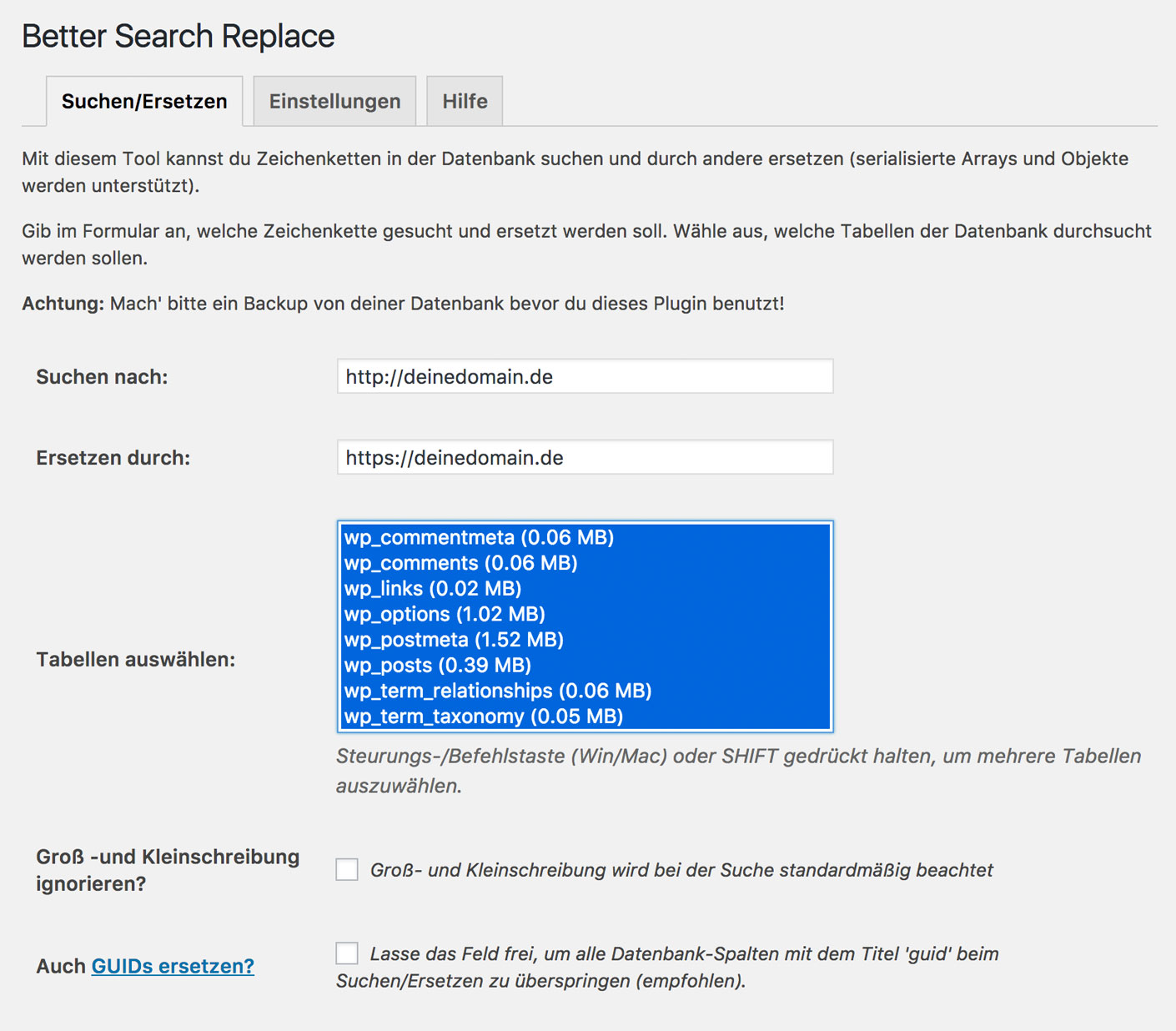Switch to the Einstellungen tab
Screen dimensions: 1176x1031
tap(334, 101)
